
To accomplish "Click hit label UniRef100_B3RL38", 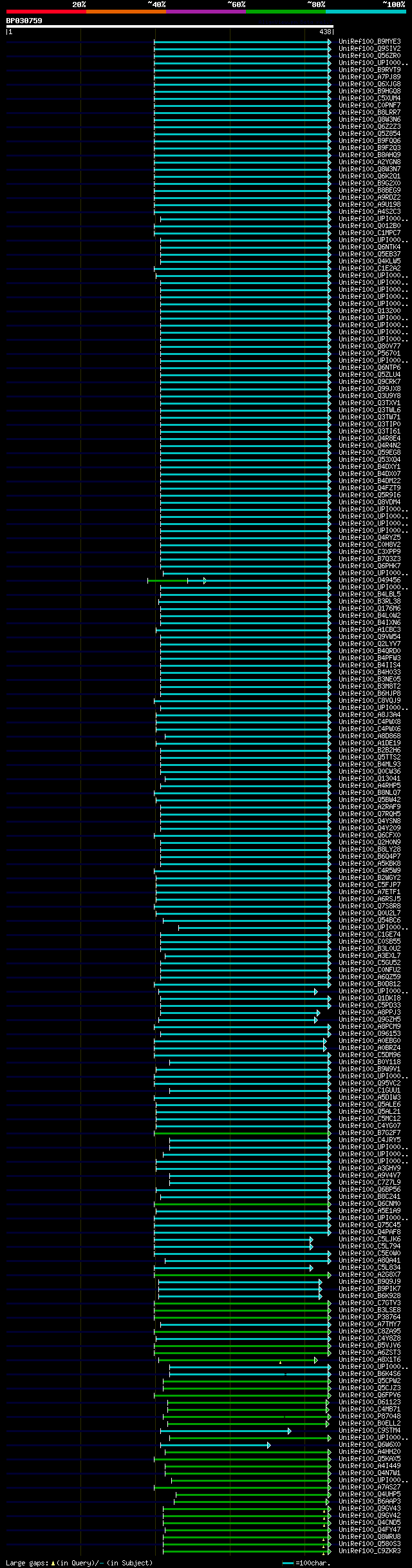I will pos(370,602).
